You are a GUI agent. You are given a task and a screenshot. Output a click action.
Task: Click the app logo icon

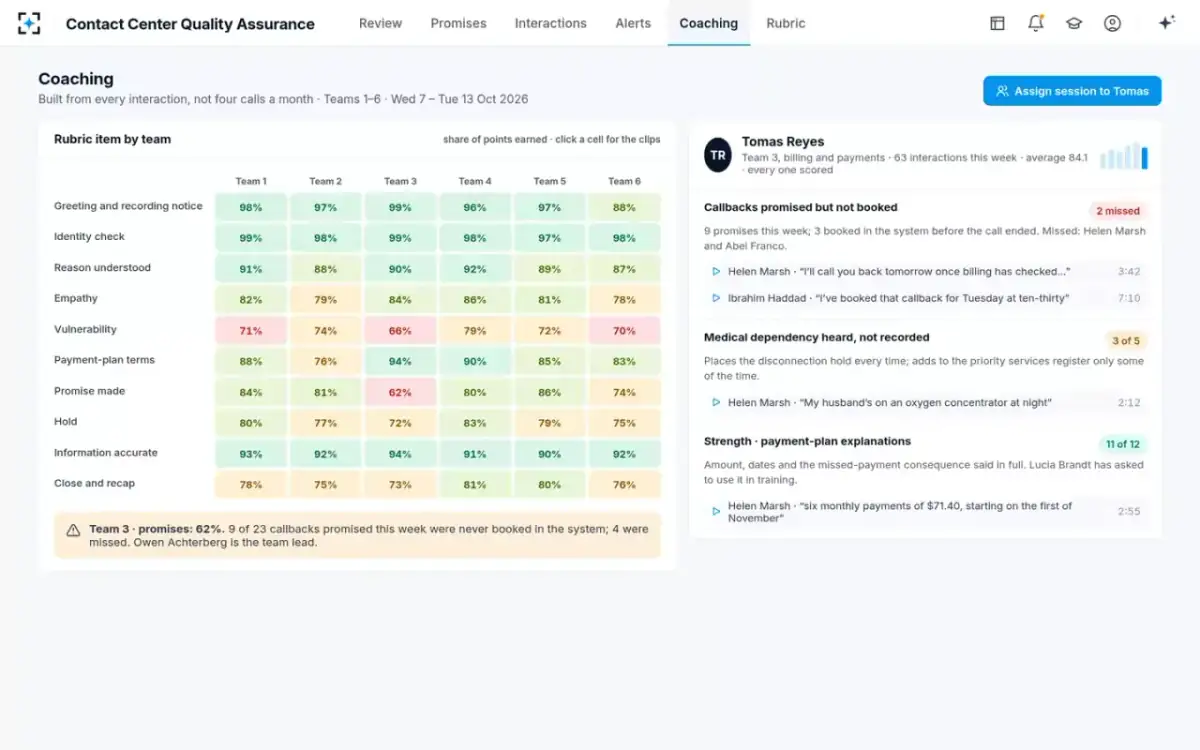[x=29, y=23]
